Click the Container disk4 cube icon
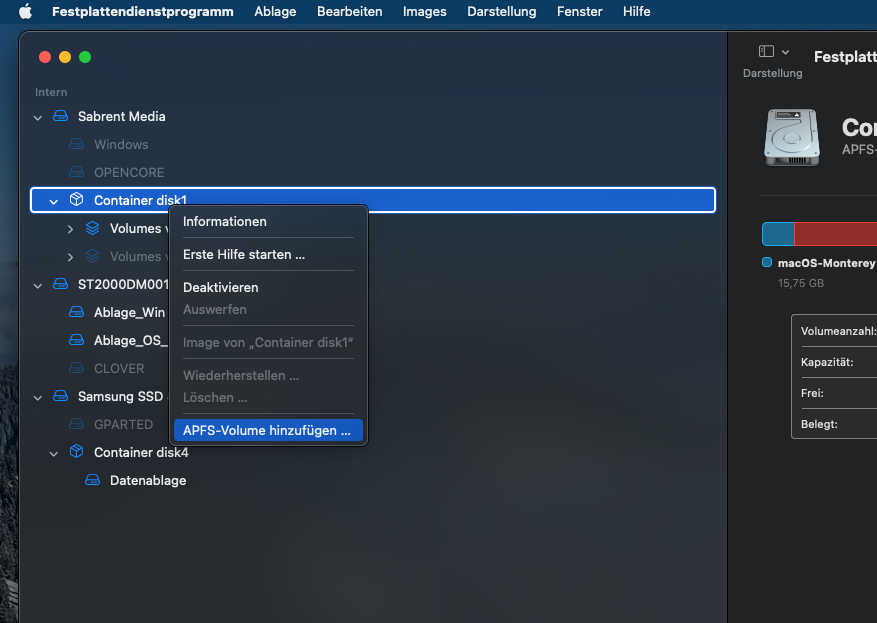 [77, 451]
